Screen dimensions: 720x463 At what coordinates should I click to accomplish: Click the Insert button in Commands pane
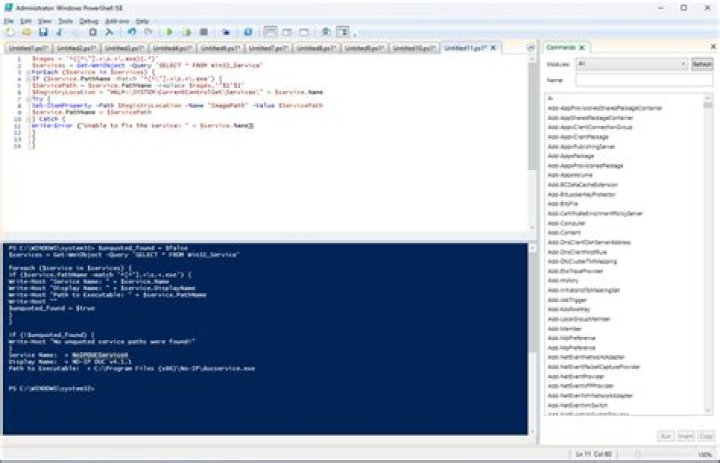click(686, 436)
